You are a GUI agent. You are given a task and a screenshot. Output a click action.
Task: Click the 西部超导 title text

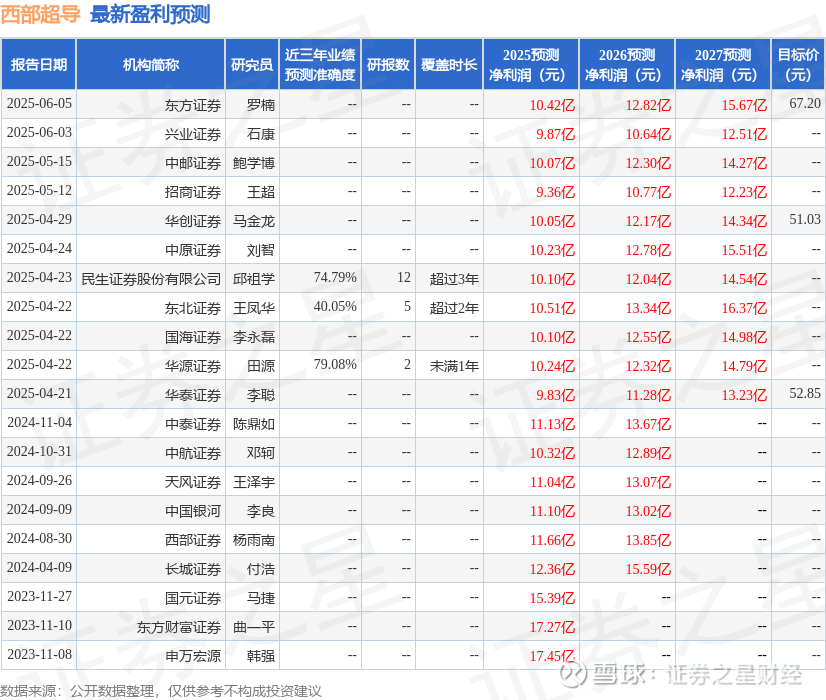pos(40,14)
